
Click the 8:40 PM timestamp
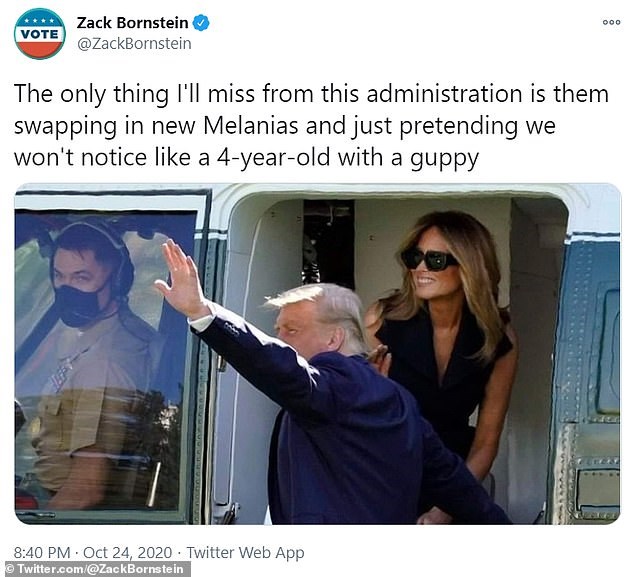[x=42, y=552]
